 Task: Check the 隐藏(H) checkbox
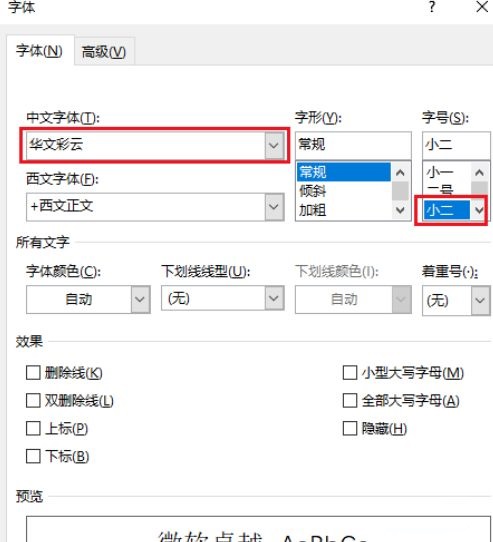point(350,429)
